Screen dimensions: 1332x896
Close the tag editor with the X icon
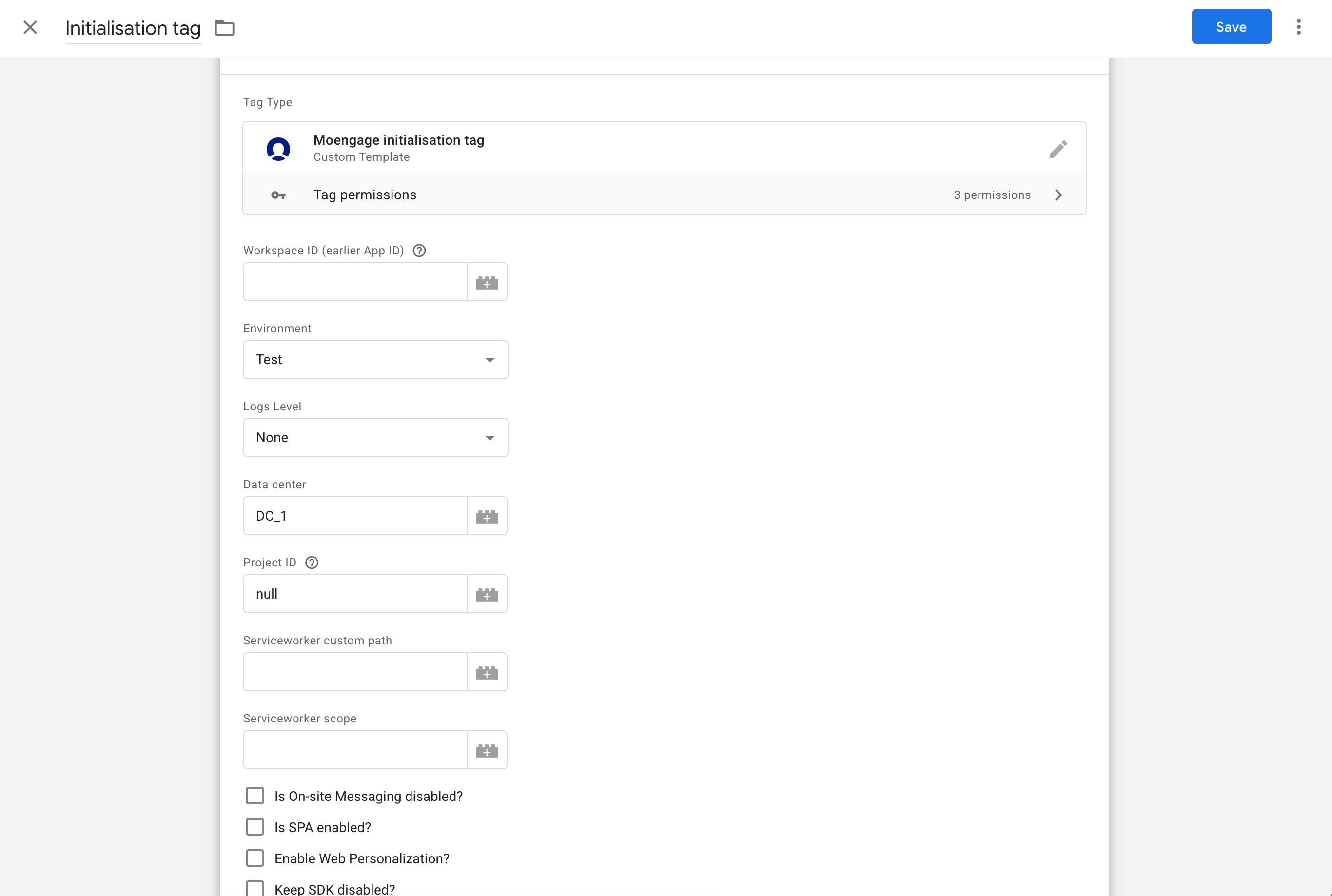coord(30,27)
